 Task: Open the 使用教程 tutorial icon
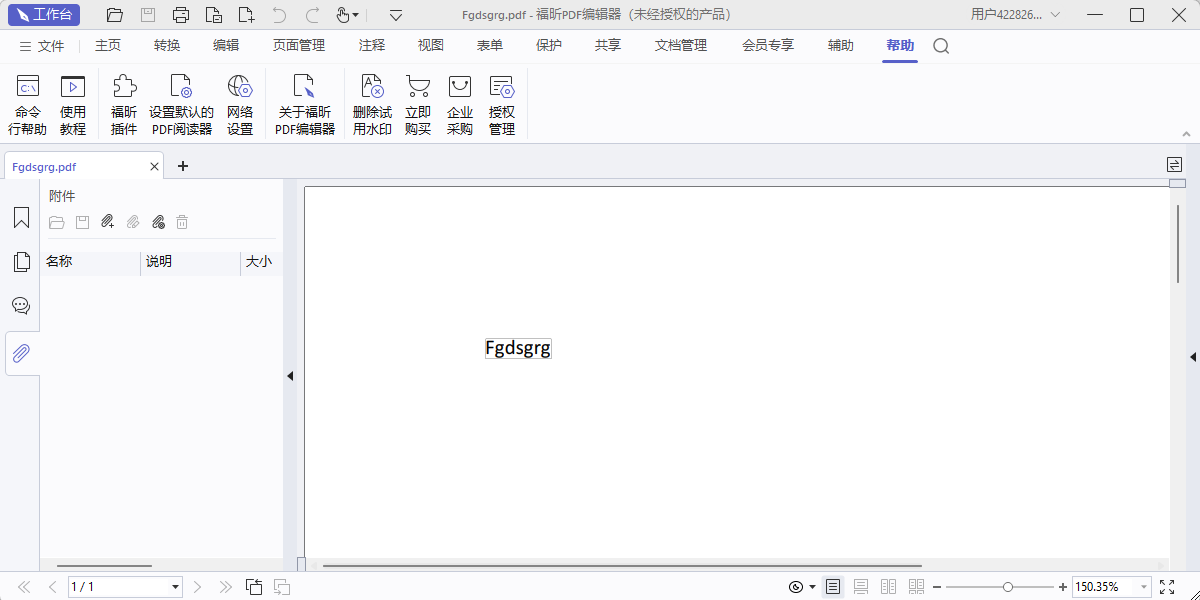73,103
